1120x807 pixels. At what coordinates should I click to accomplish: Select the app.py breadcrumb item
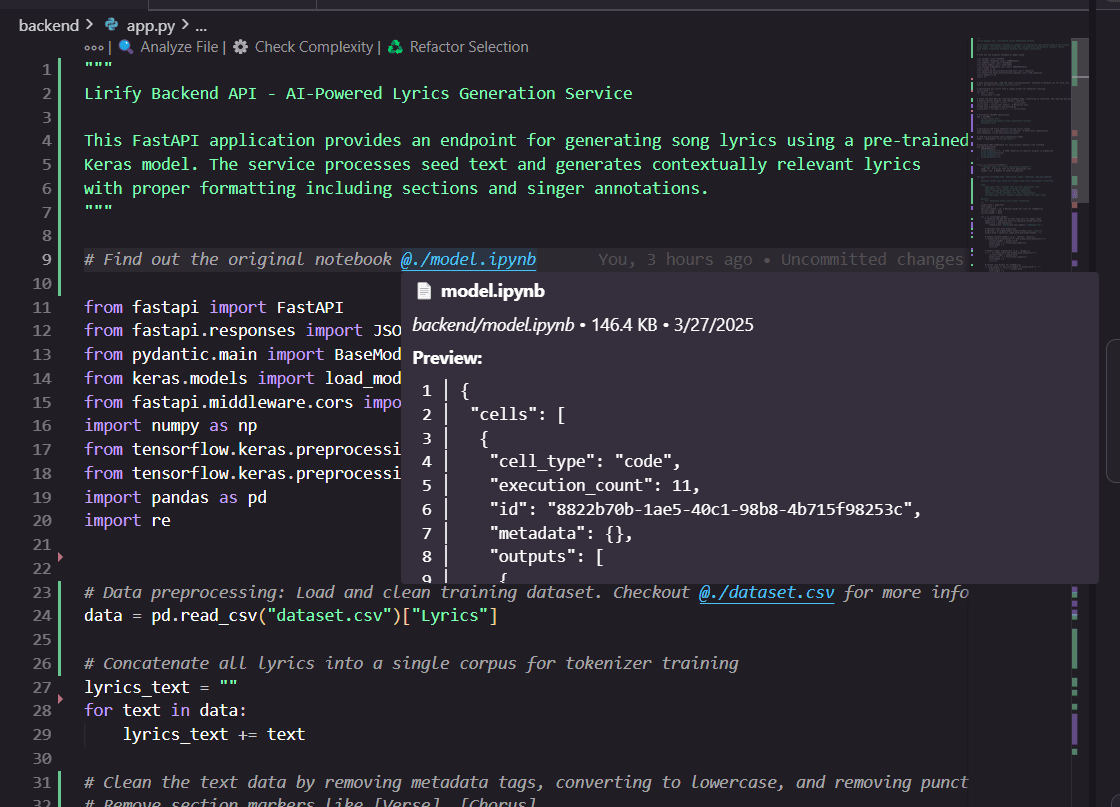[x=152, y=25]
